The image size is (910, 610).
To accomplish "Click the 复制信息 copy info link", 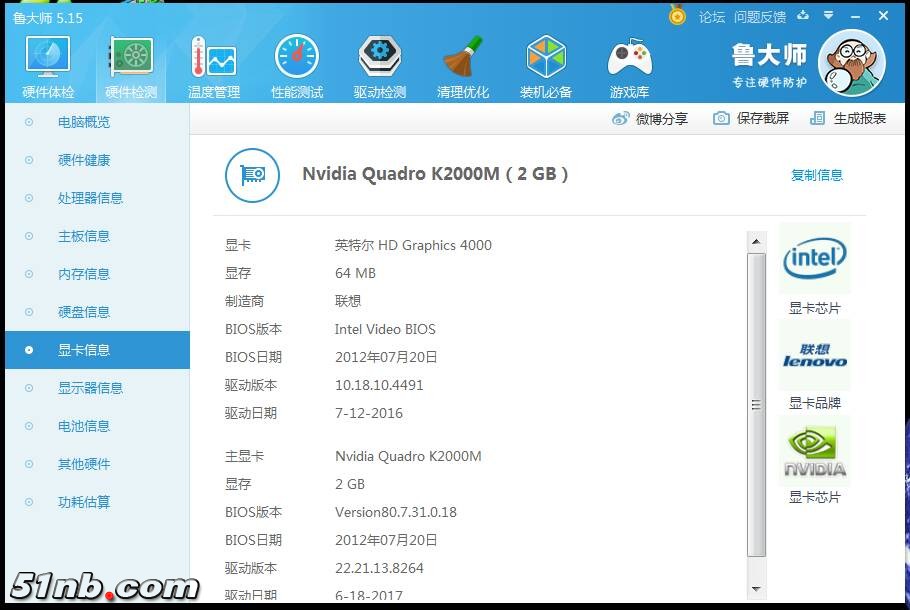I will pyautogui.click(x=816, y=175).
